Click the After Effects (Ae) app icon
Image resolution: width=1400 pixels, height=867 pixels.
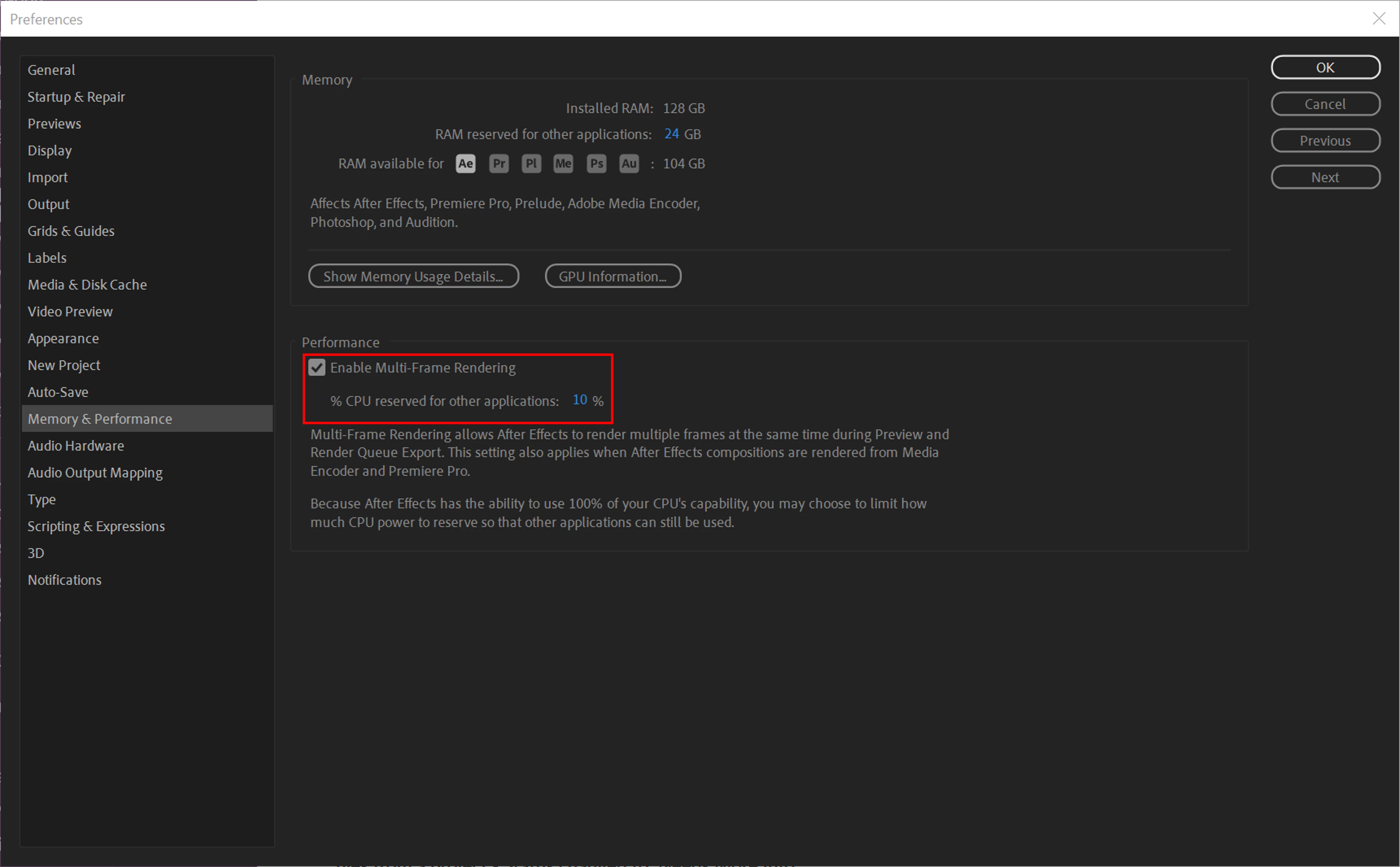[465, 164]
